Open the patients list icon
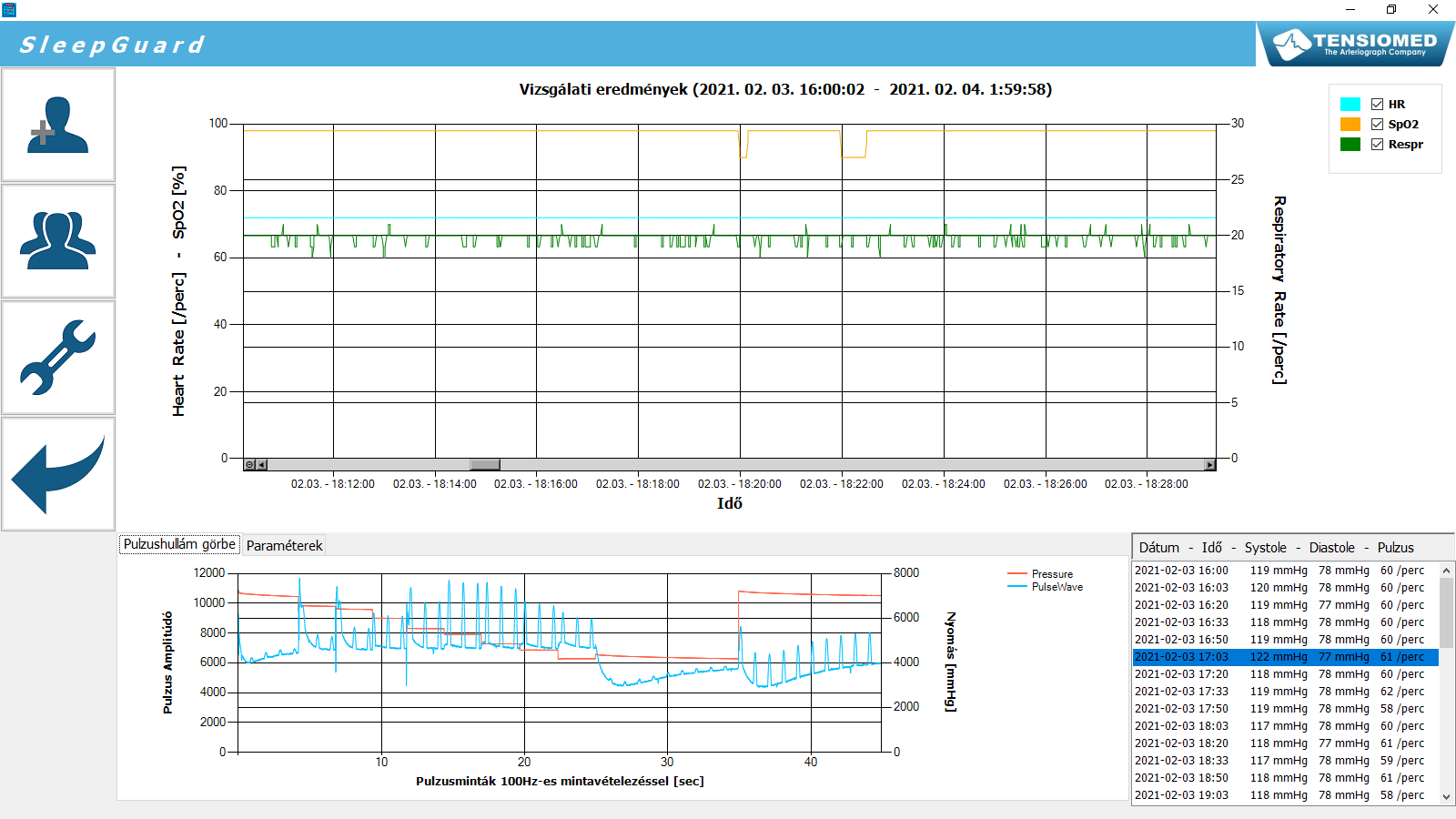The image size is (1456, 819). (58, 241)
